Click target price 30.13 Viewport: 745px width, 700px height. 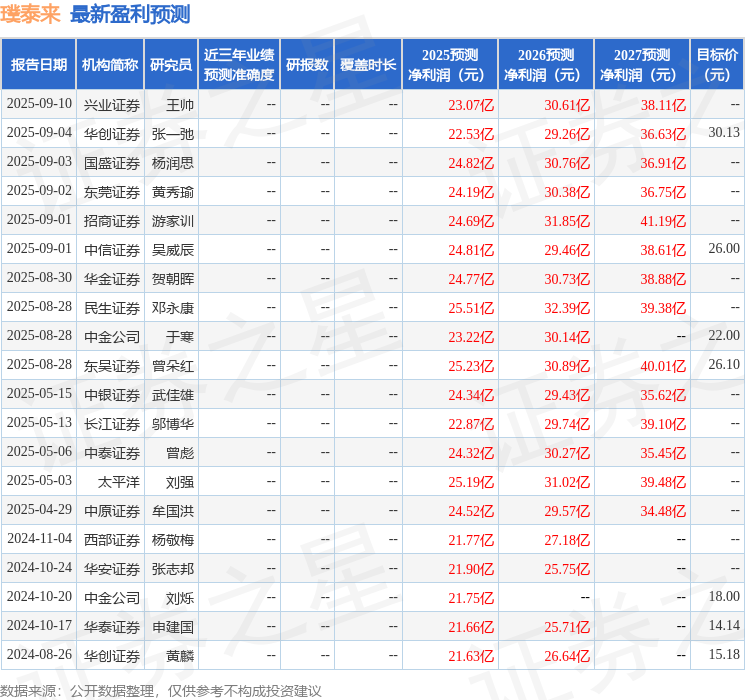(724, 133)
